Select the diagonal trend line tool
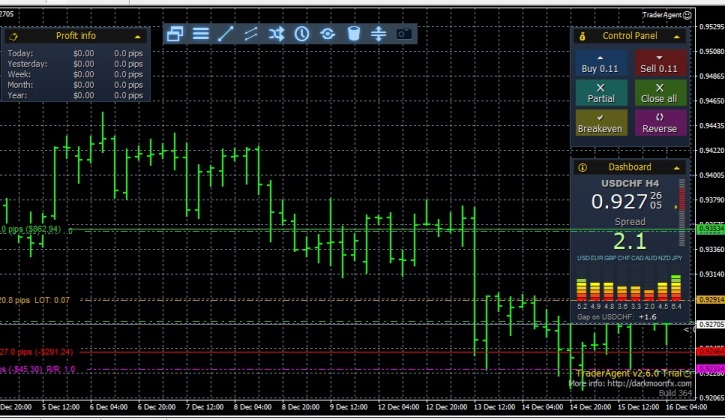725x420 pixels. click(x=226, y=34)
